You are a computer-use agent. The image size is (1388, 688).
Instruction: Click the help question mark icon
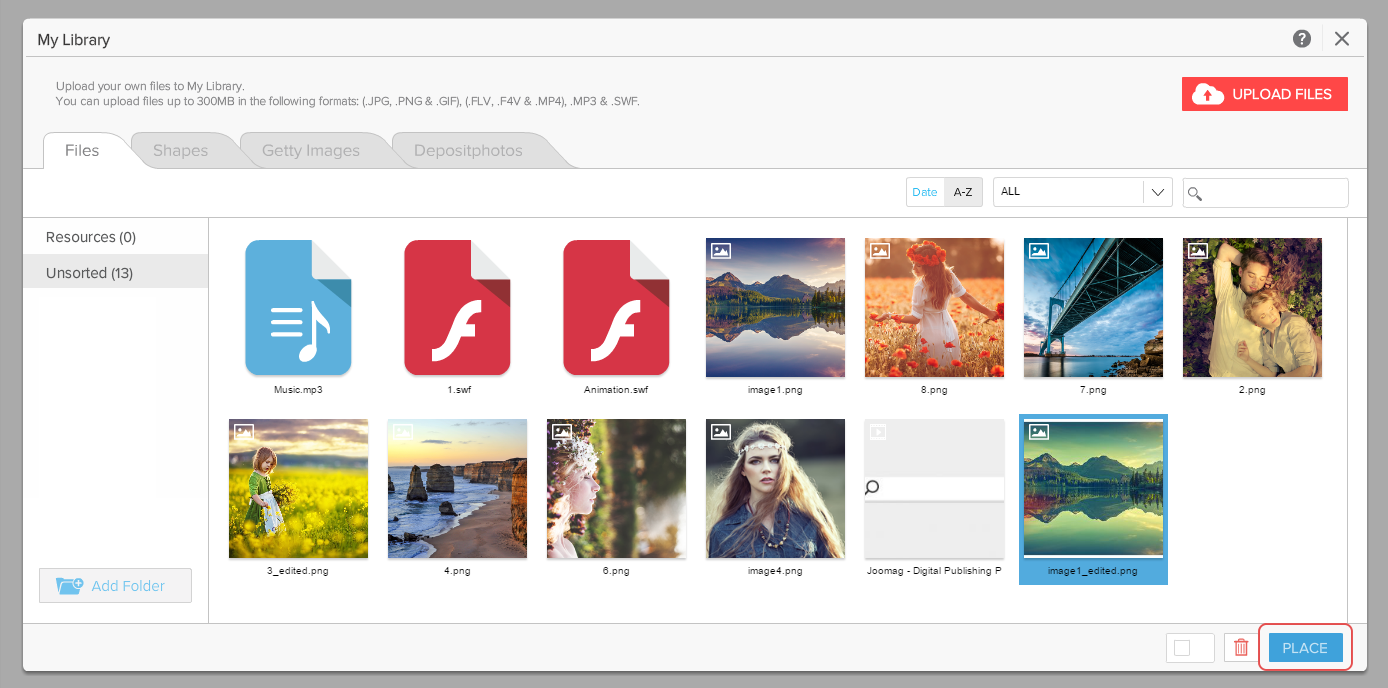[1301, 39]
